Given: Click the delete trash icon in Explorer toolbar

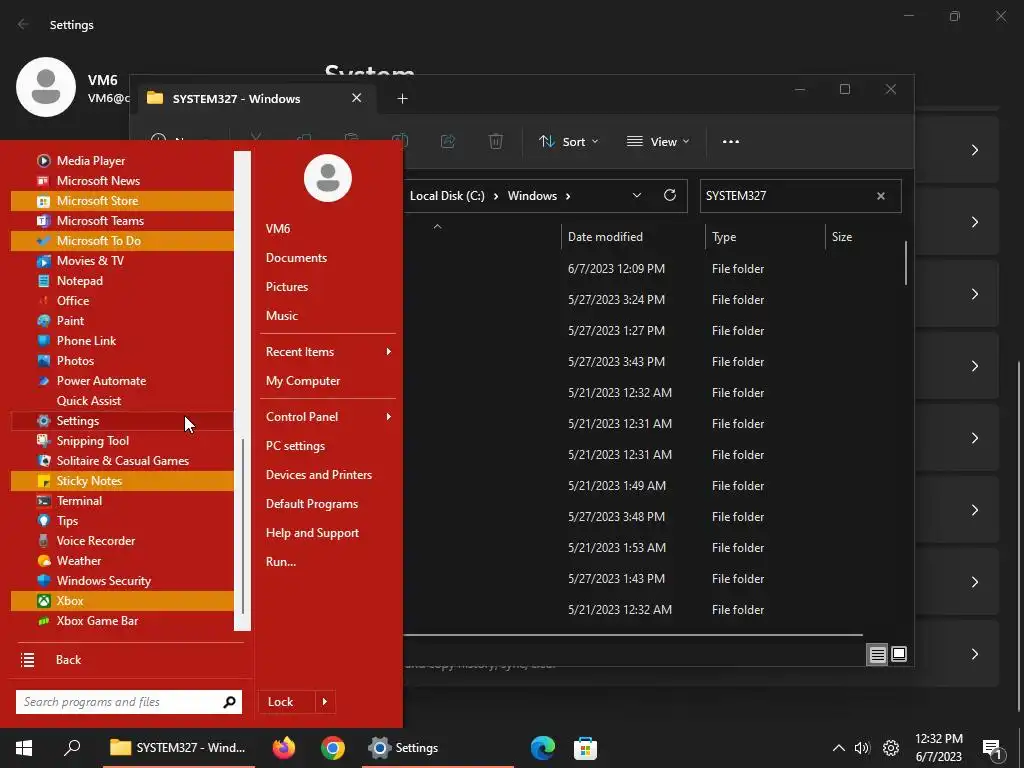Looking at the screenshot, I should [x=496, y=141].
